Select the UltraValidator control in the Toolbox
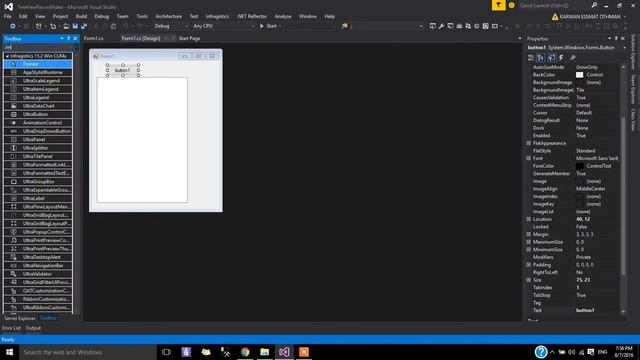Image resolution: width=640 pixels, height=360 pixels. pyautogui.click(x=38, y=274)
